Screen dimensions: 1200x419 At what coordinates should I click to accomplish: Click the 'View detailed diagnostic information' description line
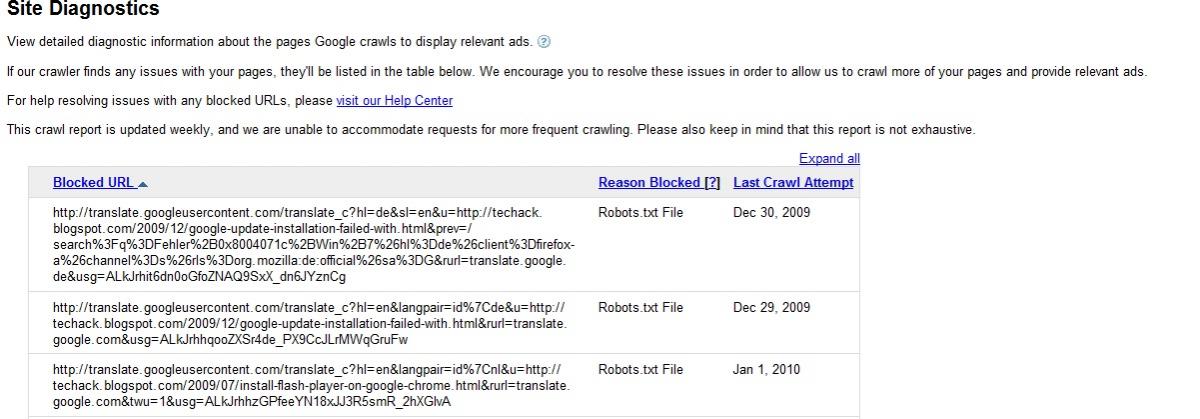[269, 42]
